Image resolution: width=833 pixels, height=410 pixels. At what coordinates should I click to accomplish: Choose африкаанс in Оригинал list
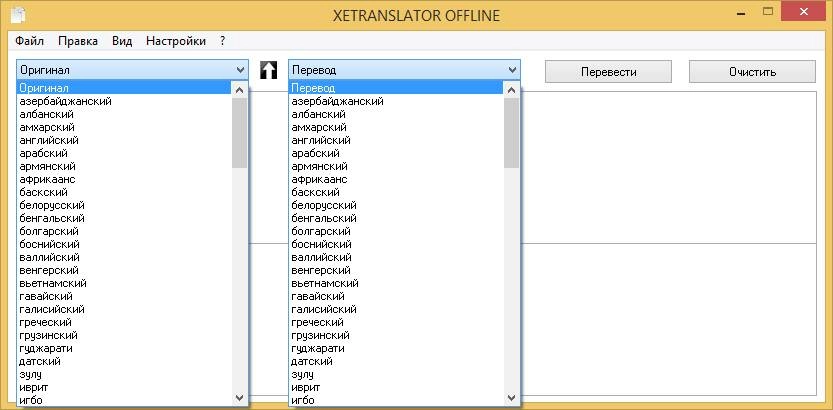(x=124, y=179)
